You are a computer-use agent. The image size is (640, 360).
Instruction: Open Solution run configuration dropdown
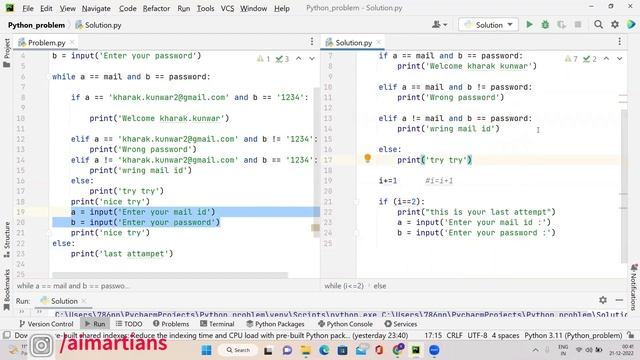[x=488, y=25]
